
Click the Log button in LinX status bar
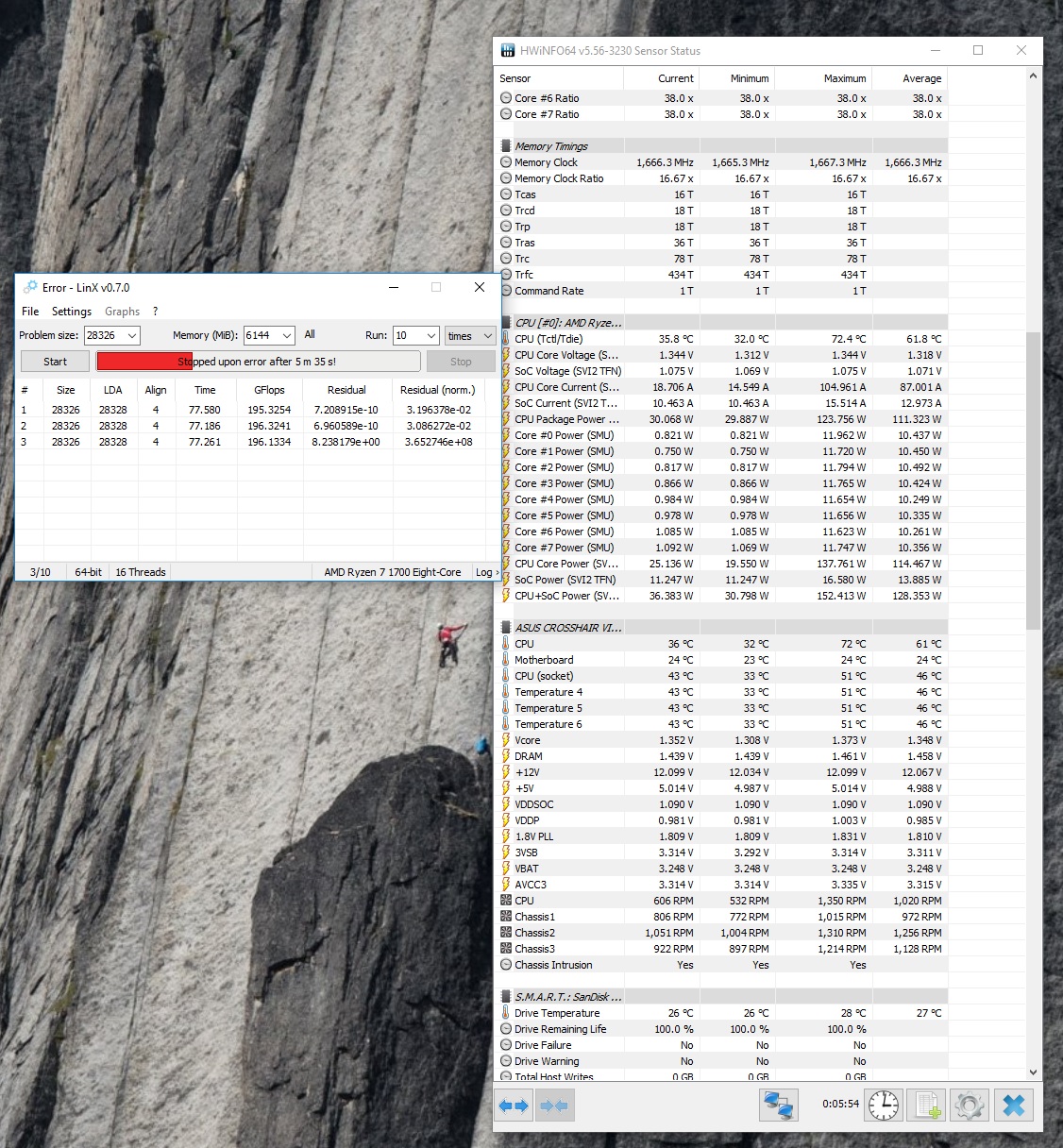tap(486, 572)
